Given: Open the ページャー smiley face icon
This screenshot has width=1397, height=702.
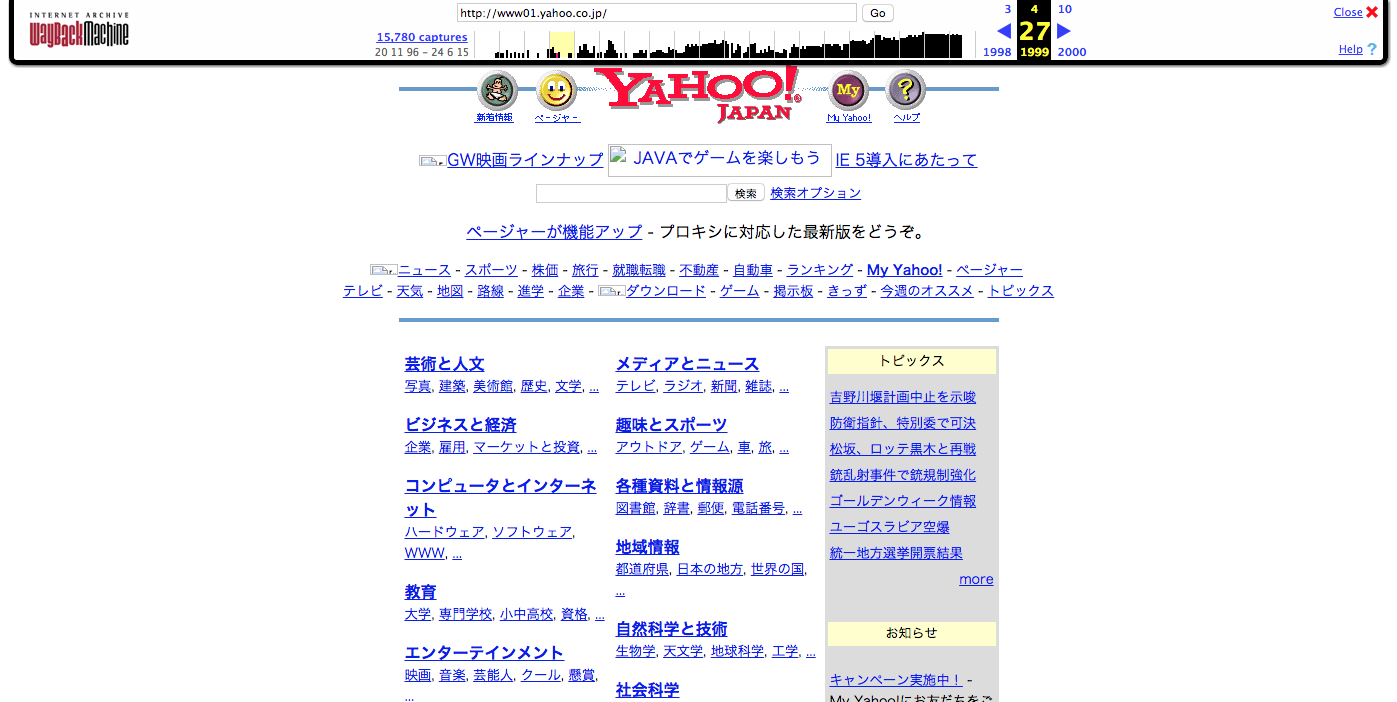Looking at the screenshot, I should 556,91.
